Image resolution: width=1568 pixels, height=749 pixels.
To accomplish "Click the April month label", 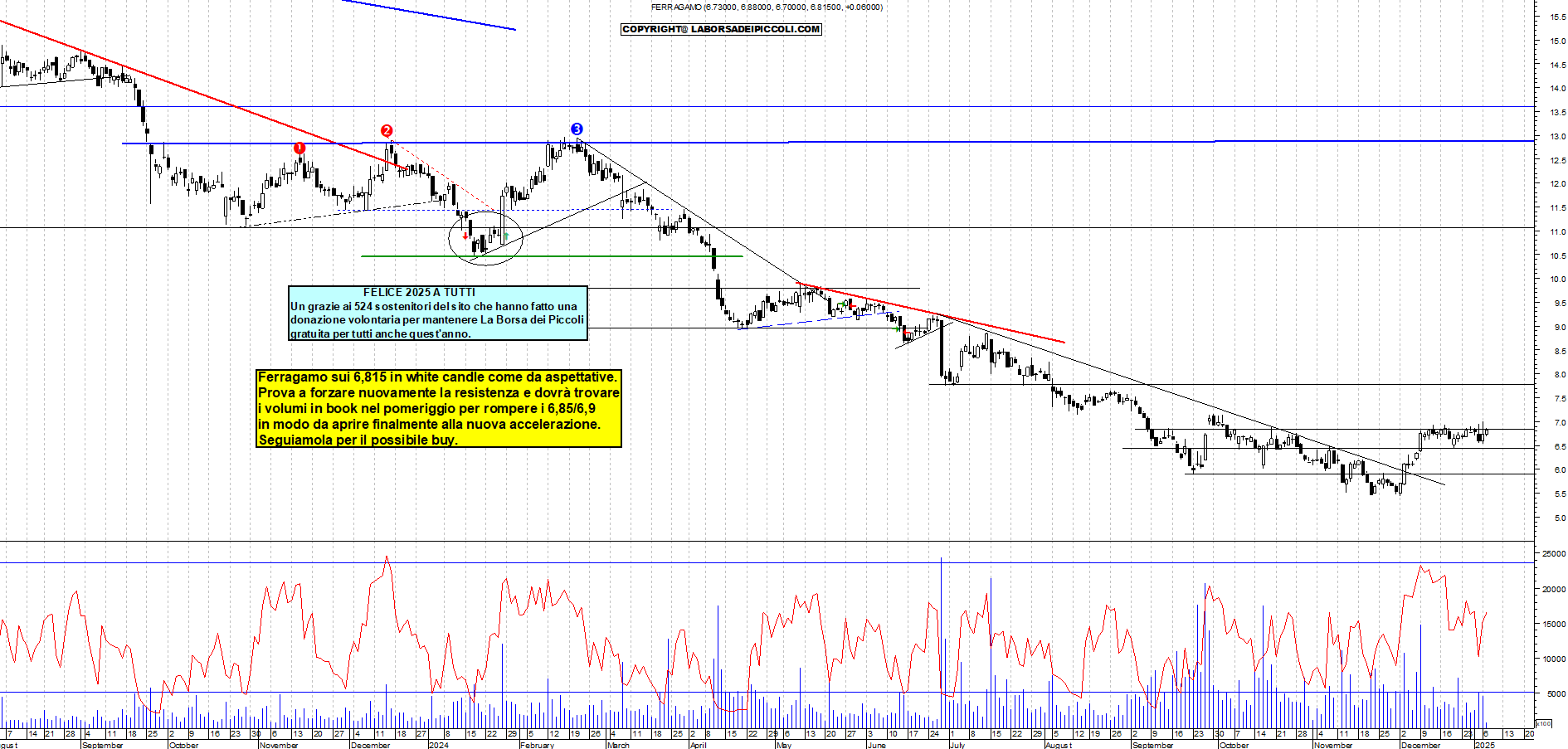I will pyautogui.click(x=698, y=745).
